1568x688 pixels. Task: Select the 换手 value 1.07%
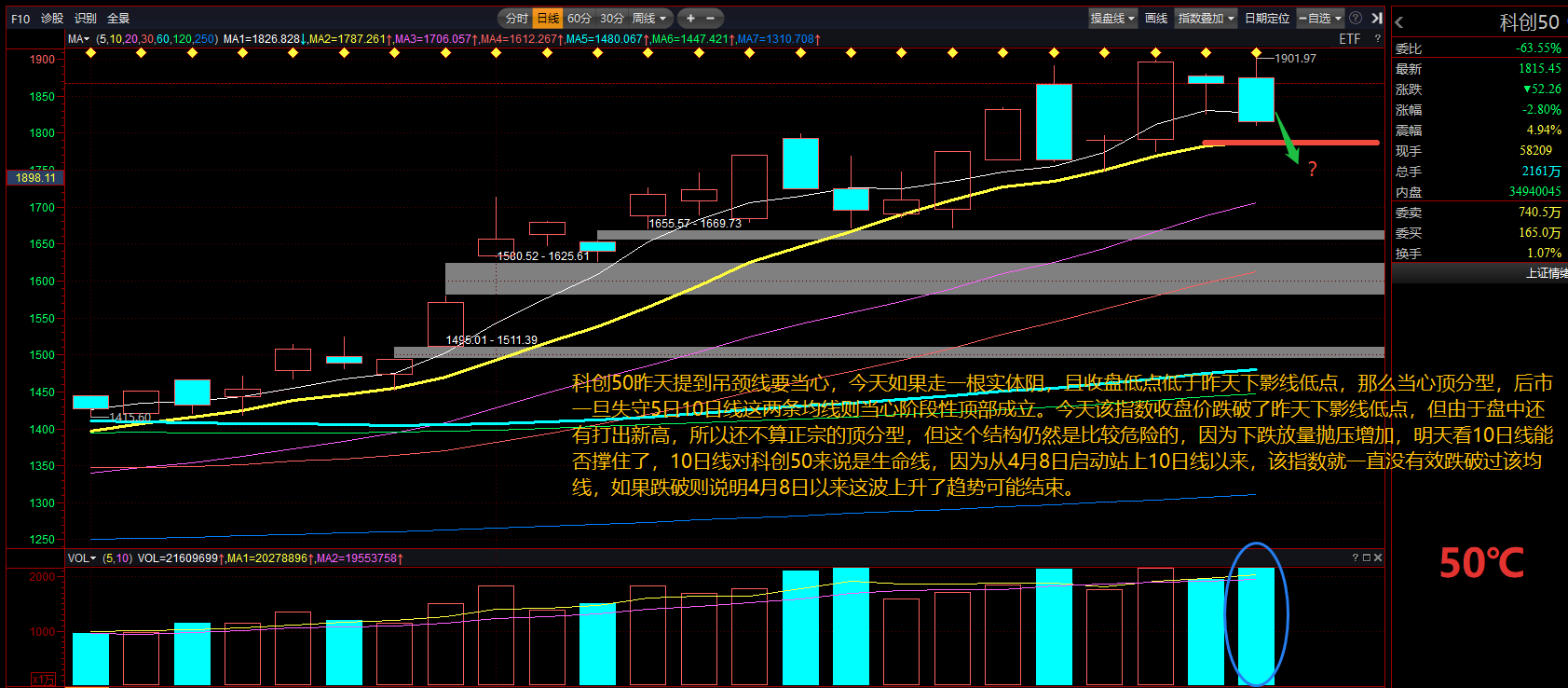coord(1544,254)
